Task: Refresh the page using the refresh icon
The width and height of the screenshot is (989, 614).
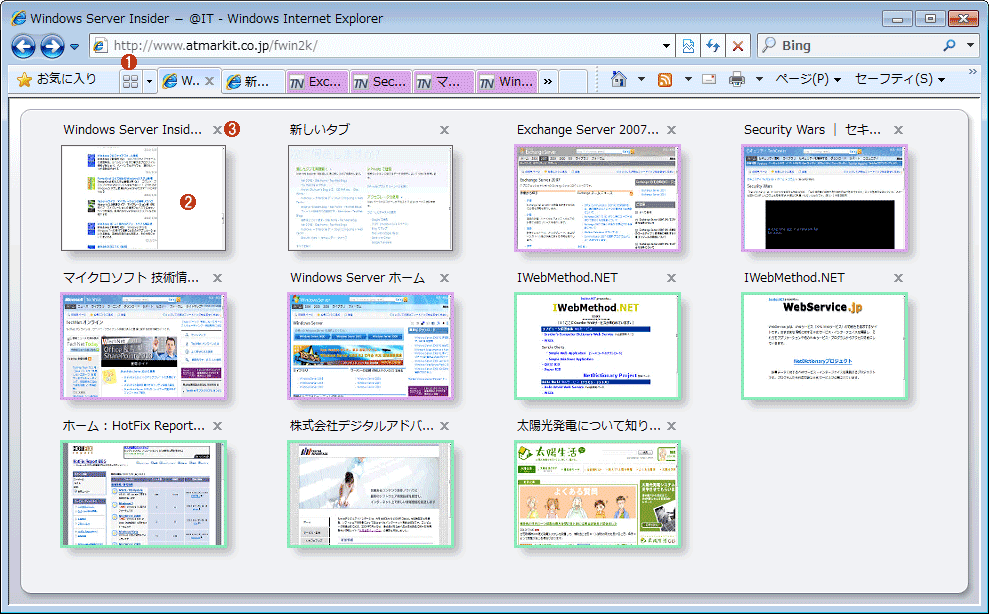Action: coord(713,46)
